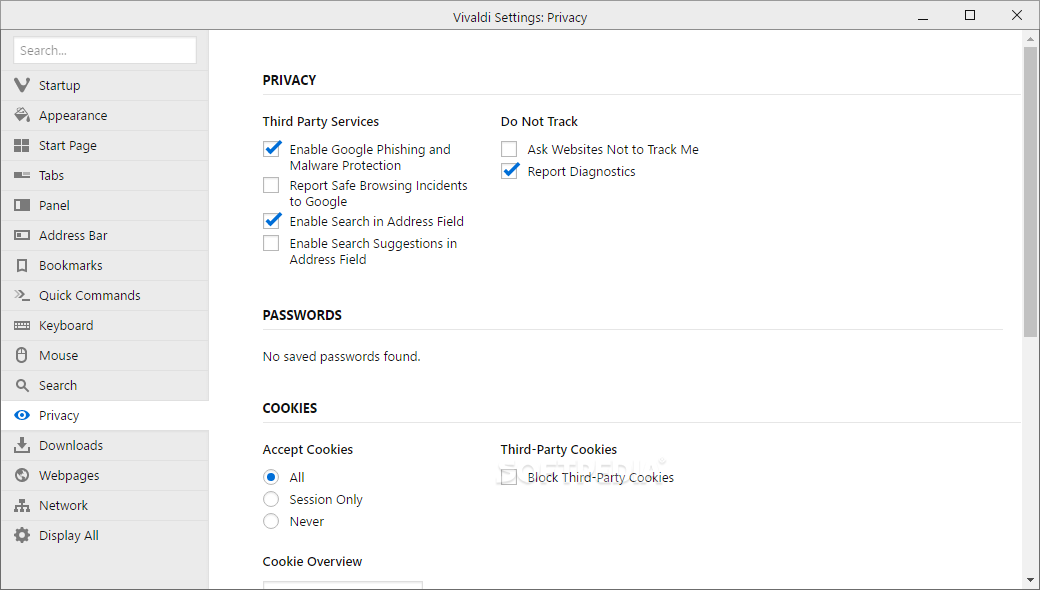
Task: Select the Bookmarks icon in sidebar
Action: coord(22,266)
